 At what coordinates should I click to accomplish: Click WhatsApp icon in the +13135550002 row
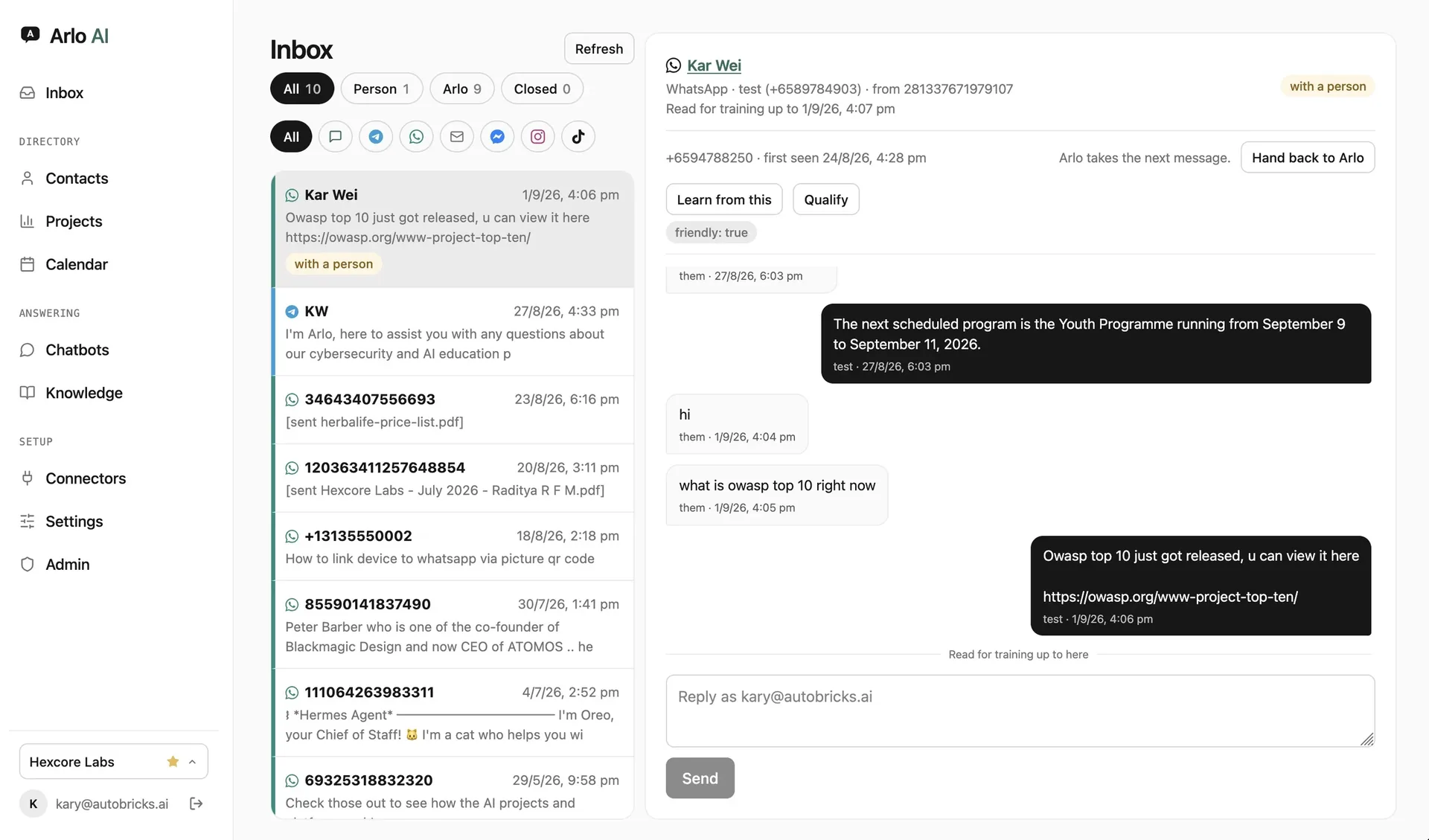pyautogui.click(x=292, y=536)
